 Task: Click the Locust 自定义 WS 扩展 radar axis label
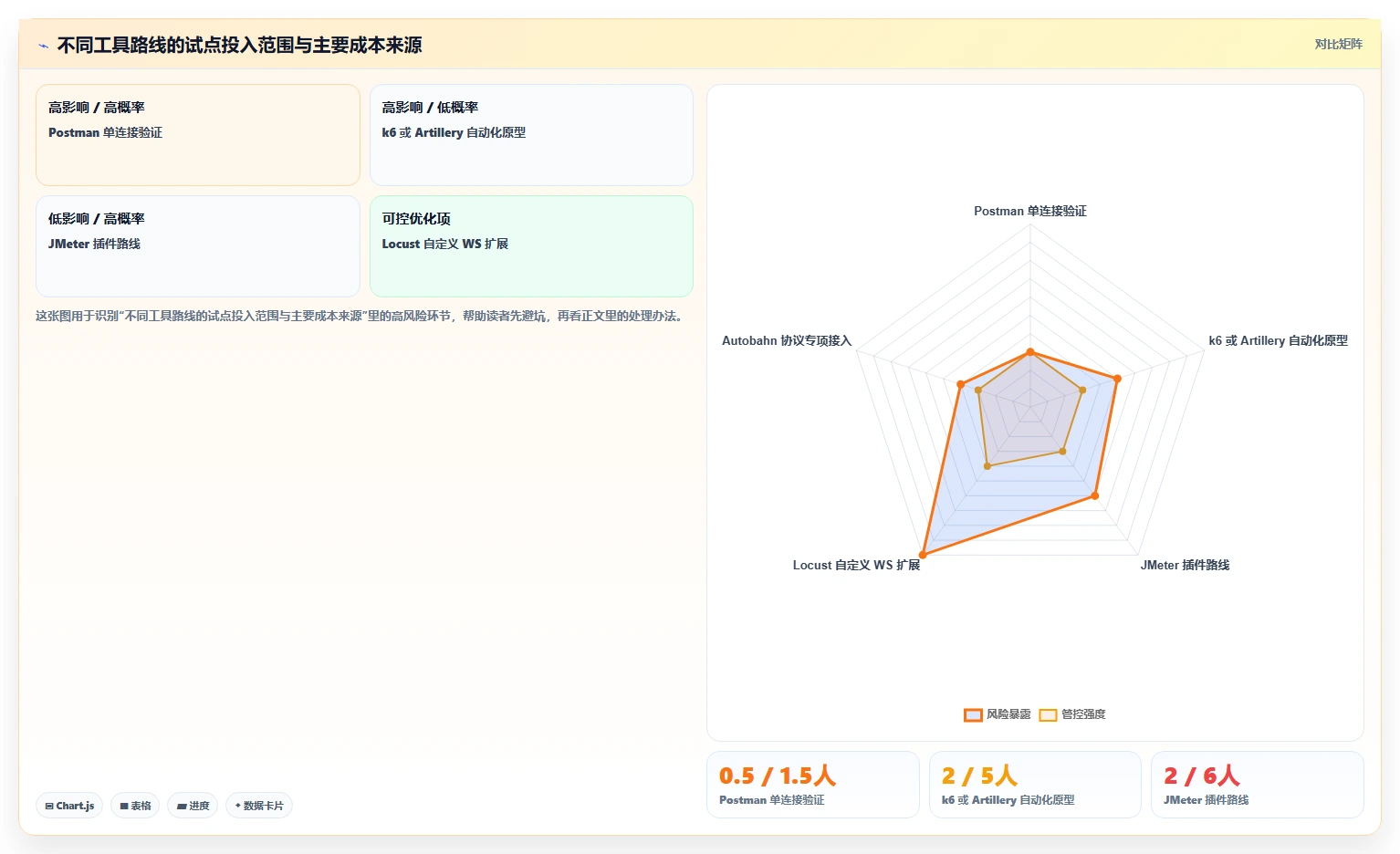click(856, 565)
